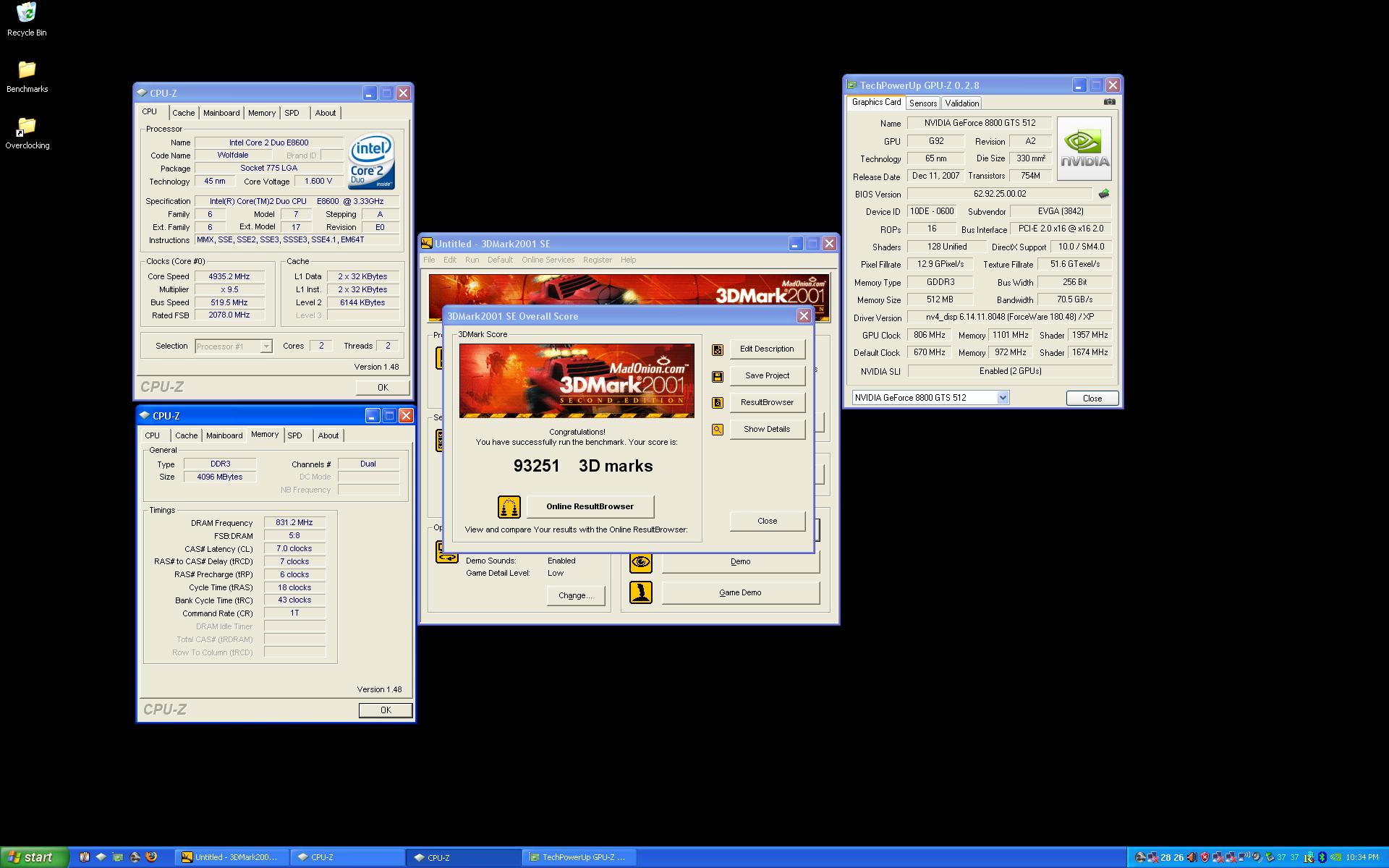Screen dimensions: 1389x868
Task: Click the joystick icon beside Game Demo
Action: (x=641, y=593)
